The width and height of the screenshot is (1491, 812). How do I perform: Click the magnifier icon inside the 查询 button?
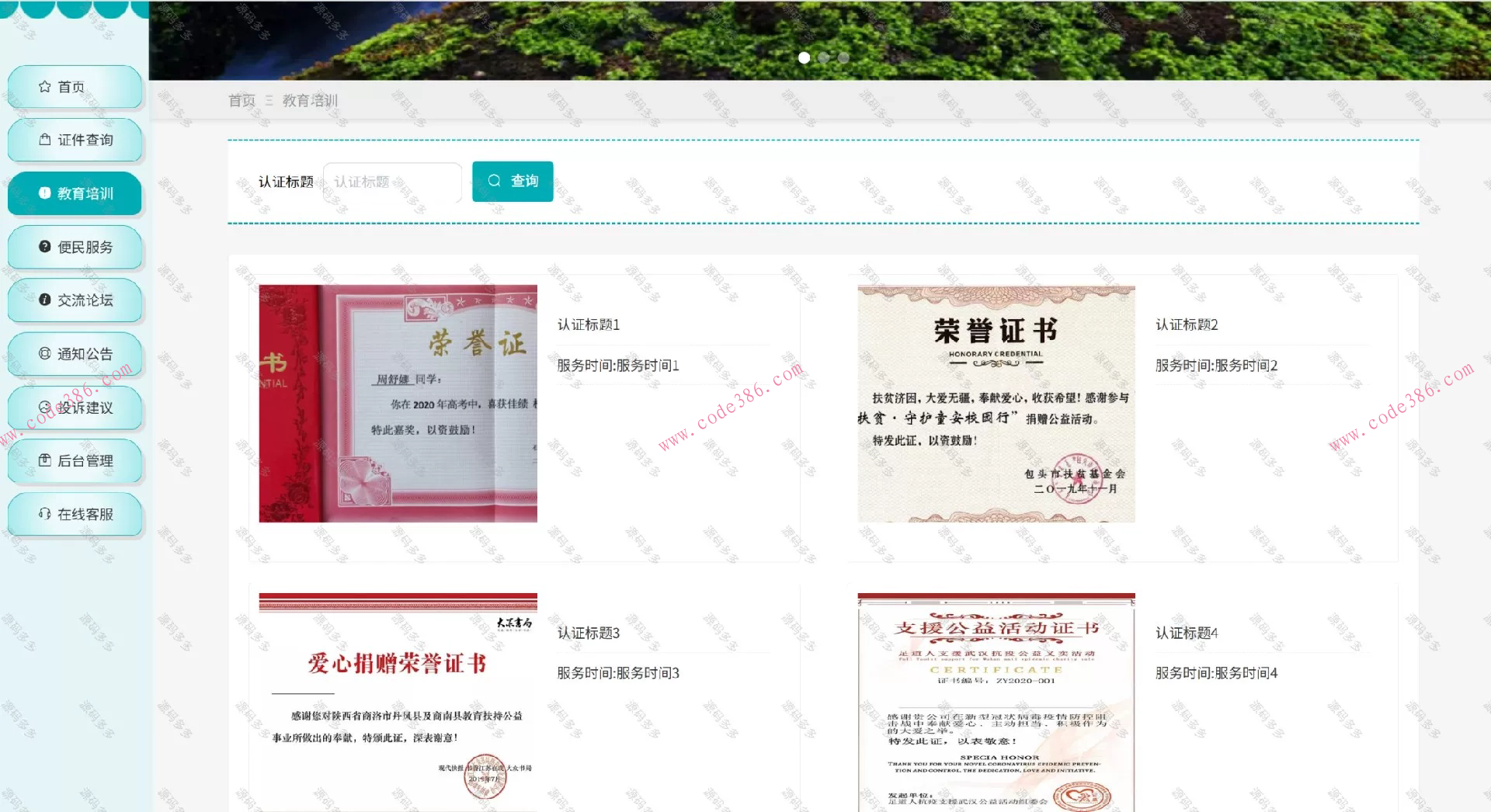pyautogui.click(x=495, y=181)
